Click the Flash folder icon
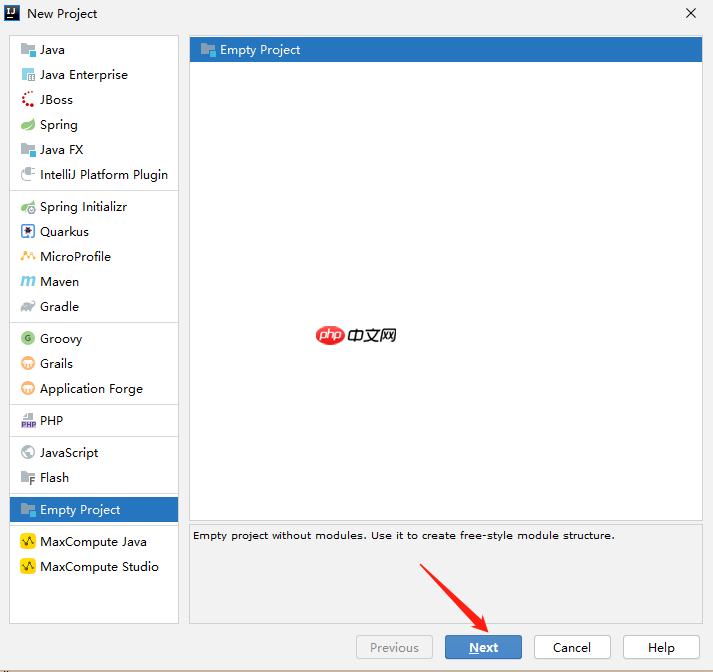Viewport: 713px width, 672px height. 28,477
